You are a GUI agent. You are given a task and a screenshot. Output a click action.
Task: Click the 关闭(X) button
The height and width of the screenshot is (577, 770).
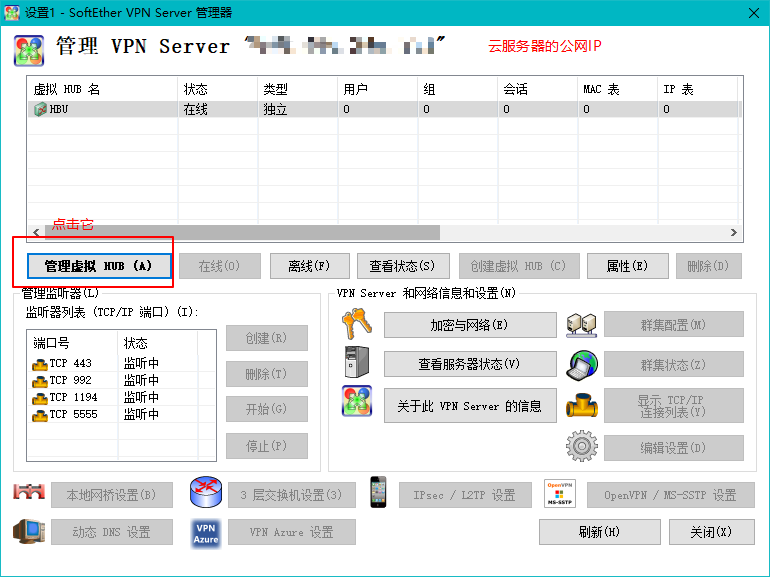coord(712,532)
